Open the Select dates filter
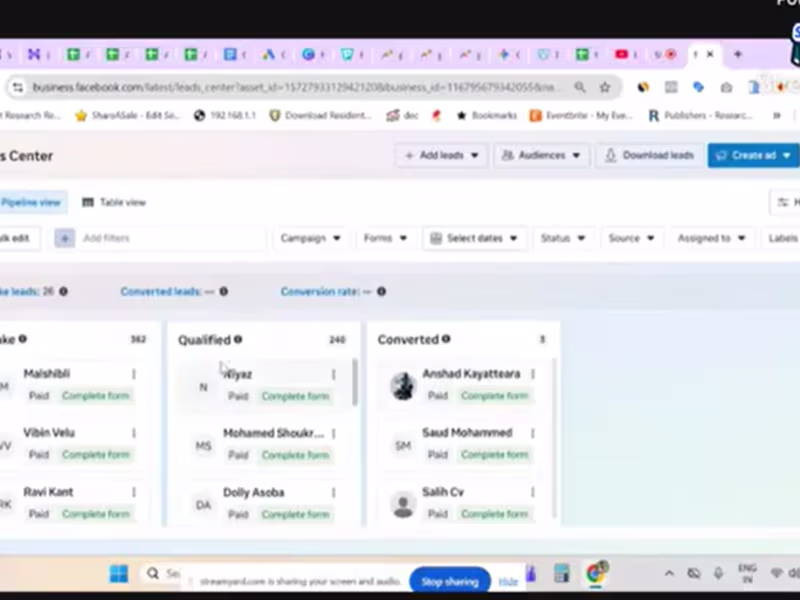Viewport: 800px width, 600px height. [x=473, y=238]
